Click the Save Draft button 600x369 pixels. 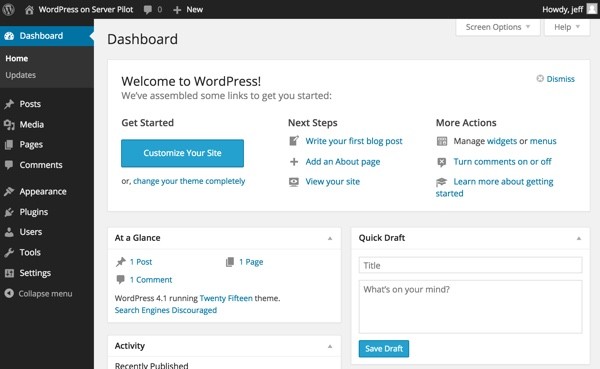384,349
